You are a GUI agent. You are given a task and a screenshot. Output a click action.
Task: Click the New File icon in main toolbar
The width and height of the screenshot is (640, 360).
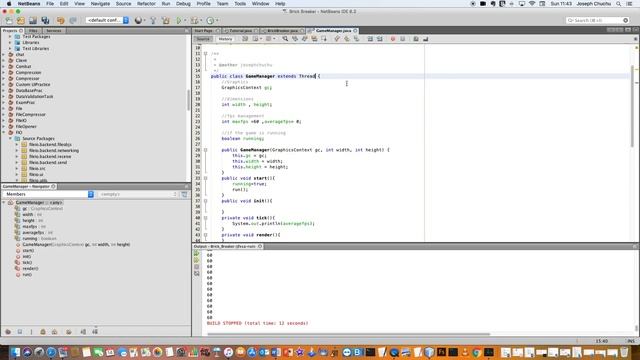tap(9, 20)
